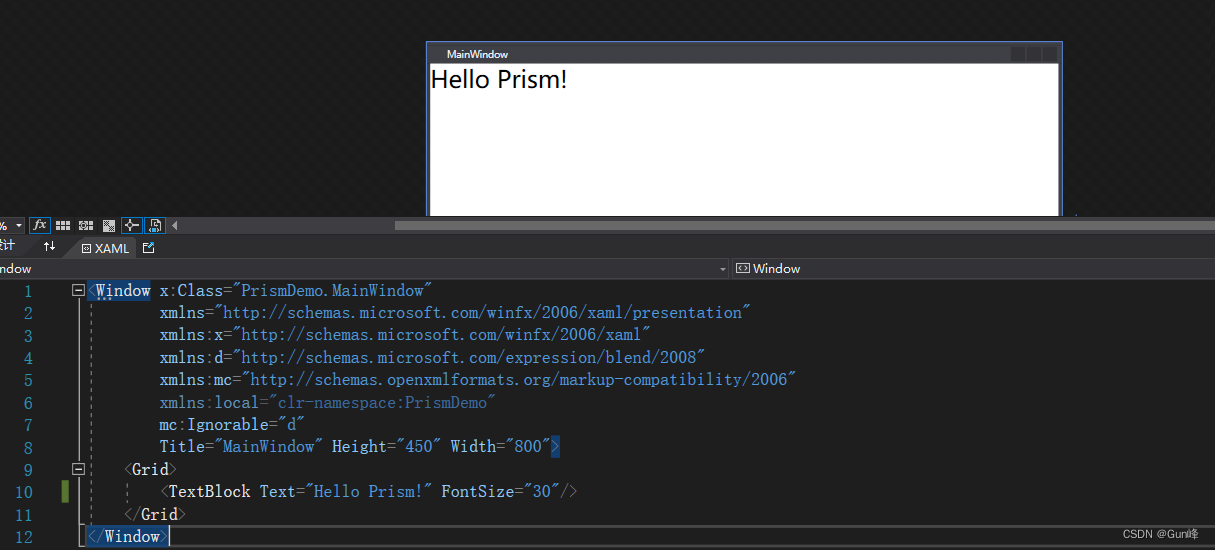Click the closing /Window tag

[x=128, y=536]
